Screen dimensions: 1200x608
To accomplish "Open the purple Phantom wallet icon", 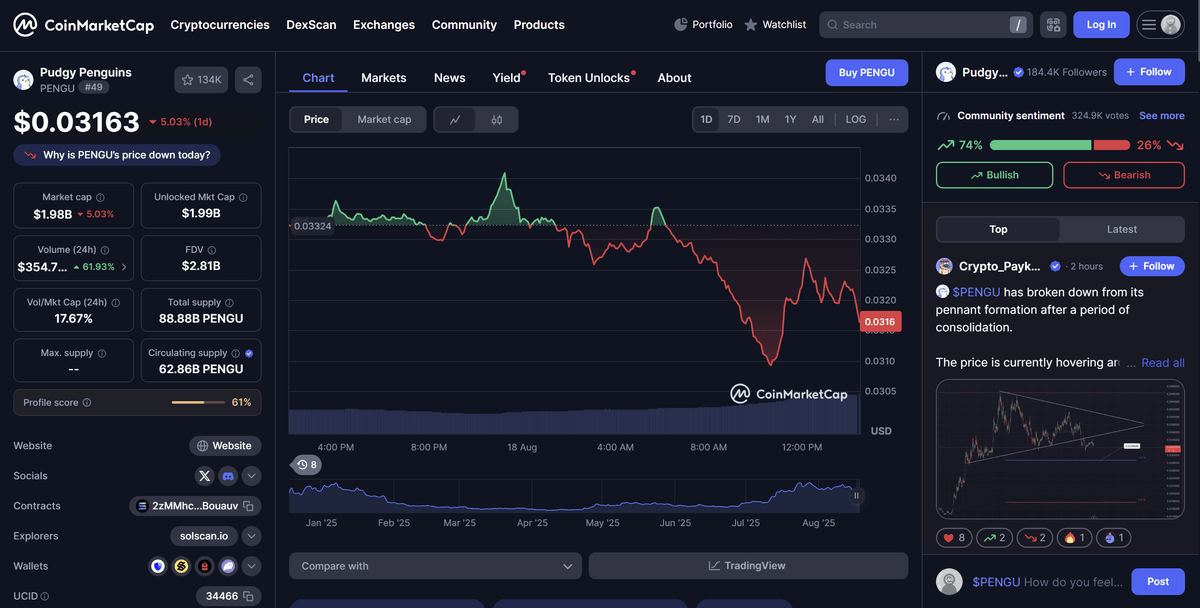I will click(228, 566).
